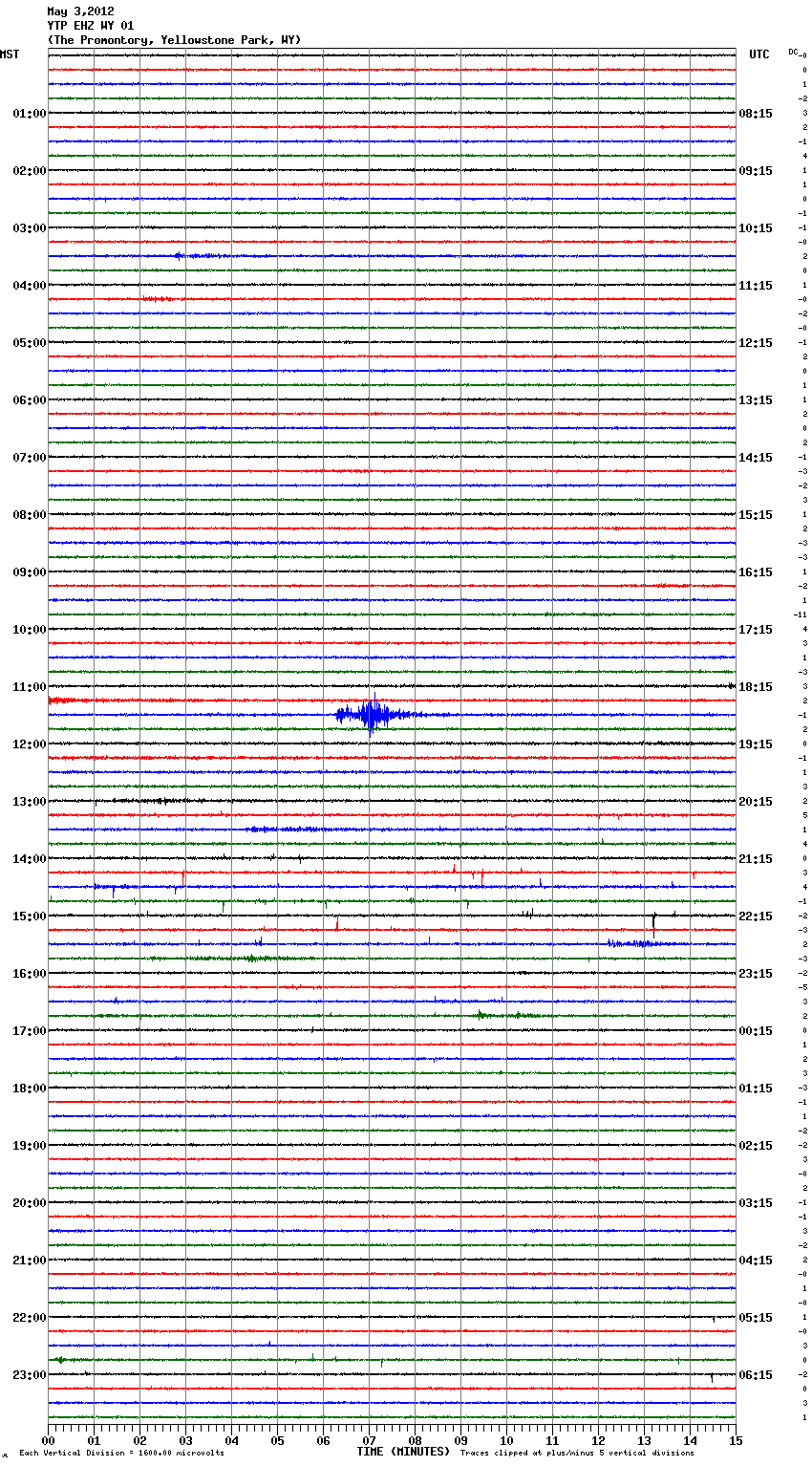The height and width of the screenshot is (1466, 812).
Task: Select the 07 minute tick label
Action: 369,1440
